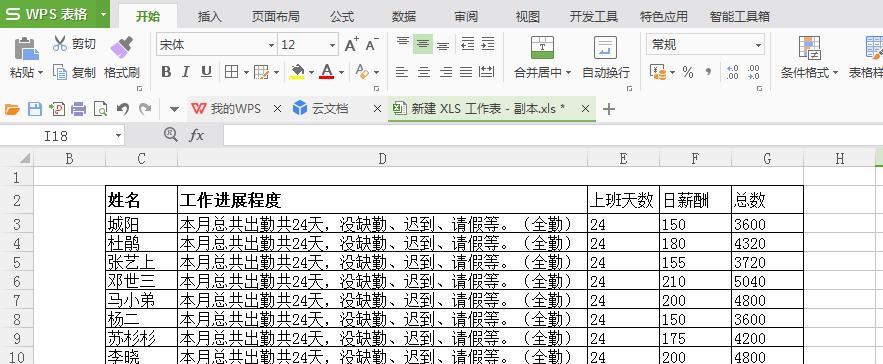The image size is (883, 364).
Task: Toggle italic formatting button
Action: coord(185,72)
